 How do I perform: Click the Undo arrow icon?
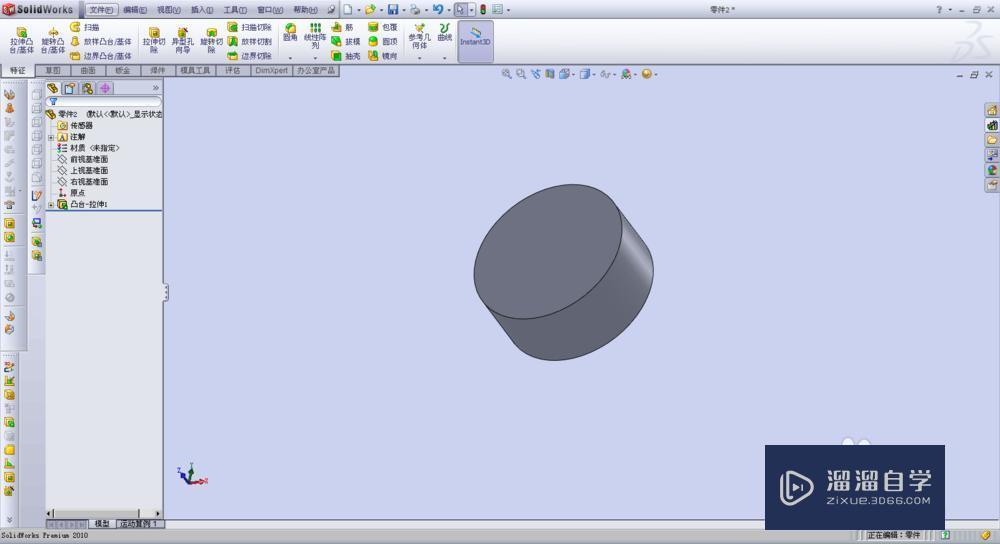pyautogui.click(x=438, y=10)
